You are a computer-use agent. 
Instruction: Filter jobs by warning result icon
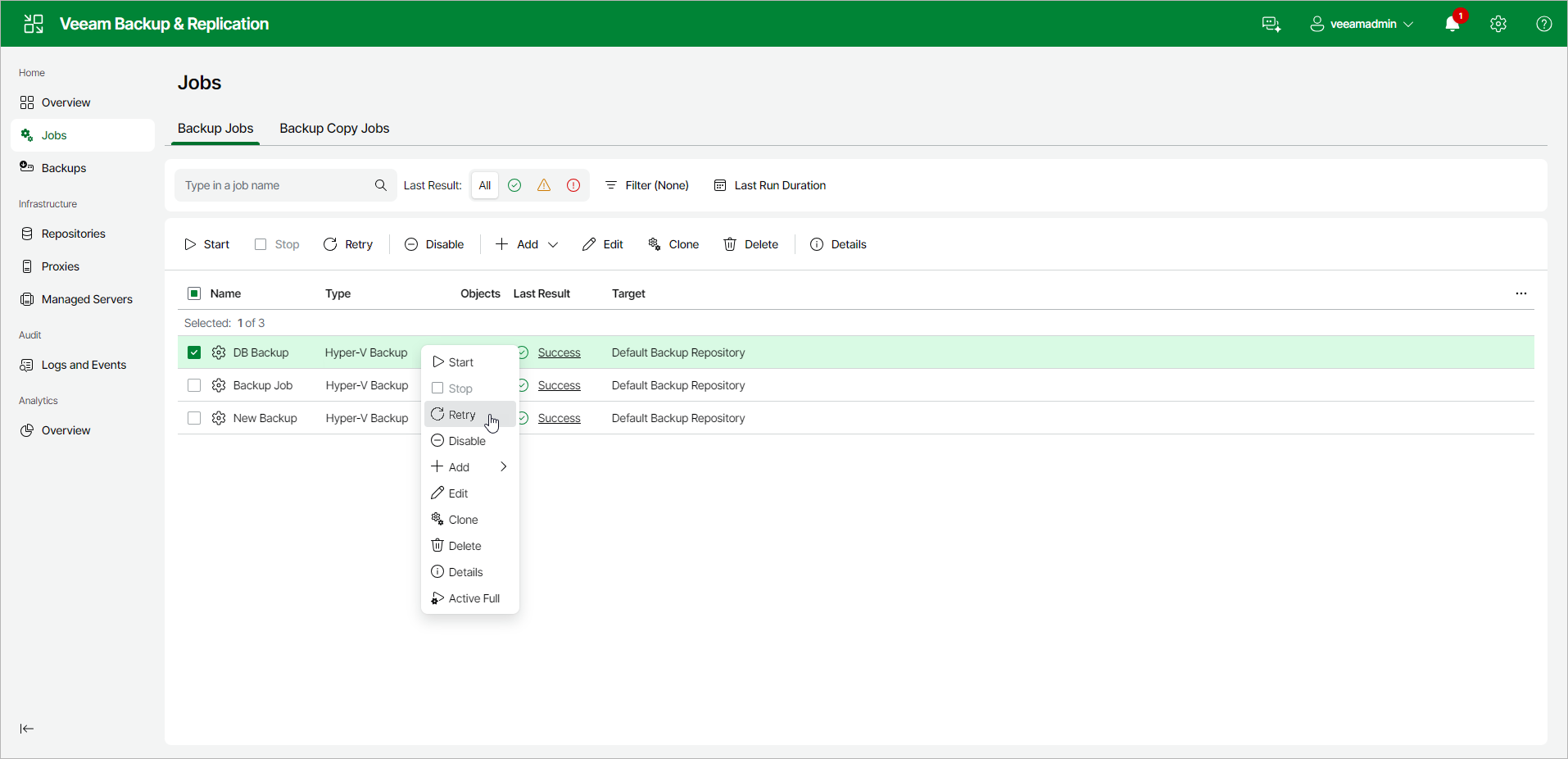click(x=544, y=185)
